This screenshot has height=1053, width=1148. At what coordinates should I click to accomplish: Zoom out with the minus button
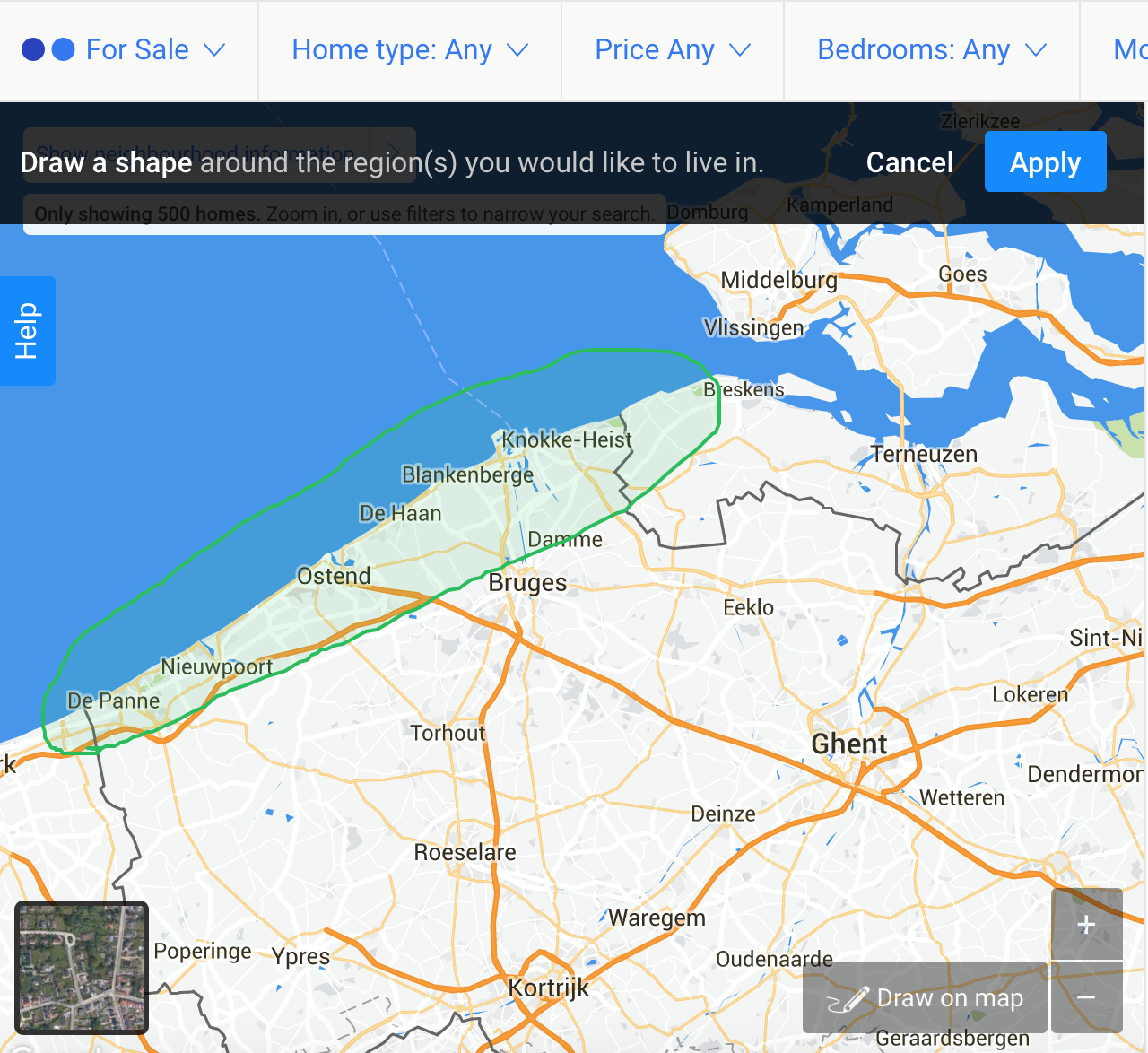coord(1086,997)
